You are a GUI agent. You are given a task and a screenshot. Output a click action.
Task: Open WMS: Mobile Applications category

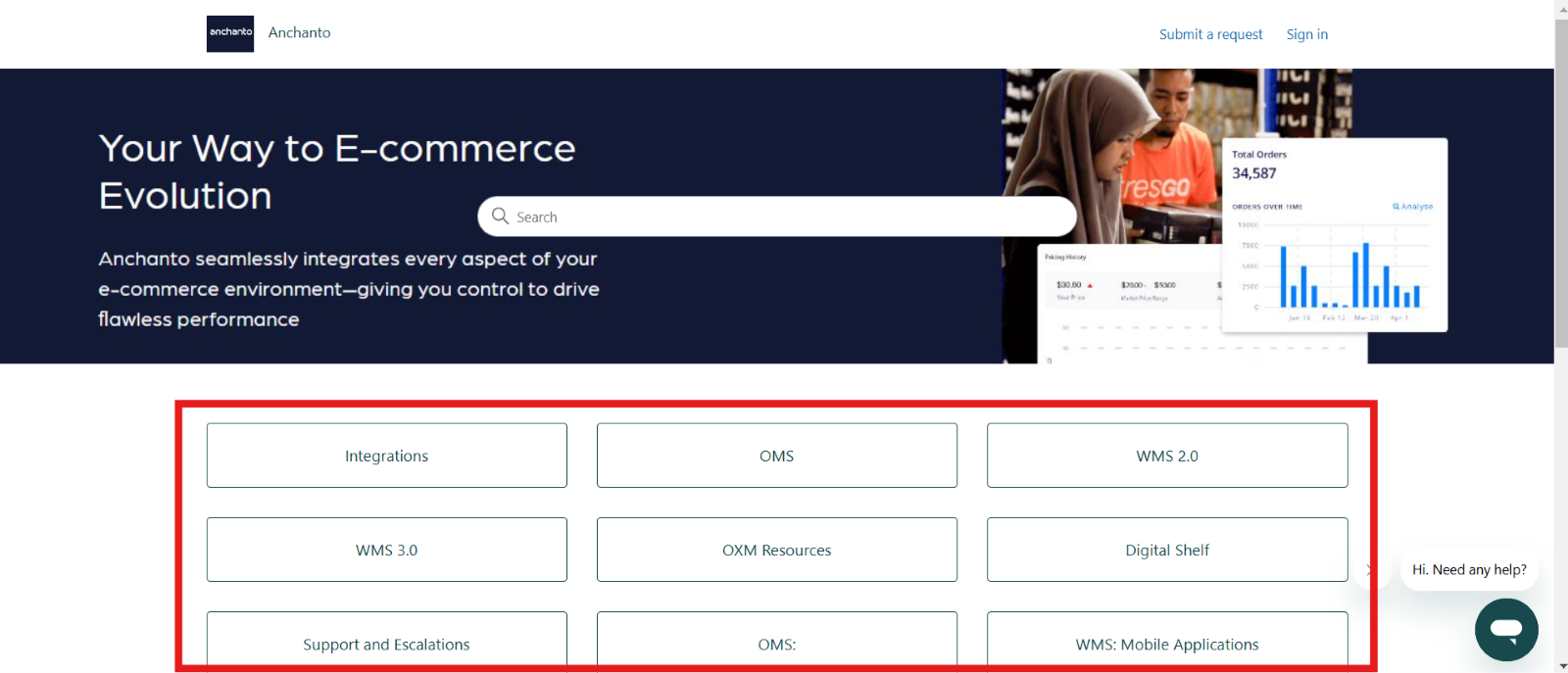(1167, 642)
